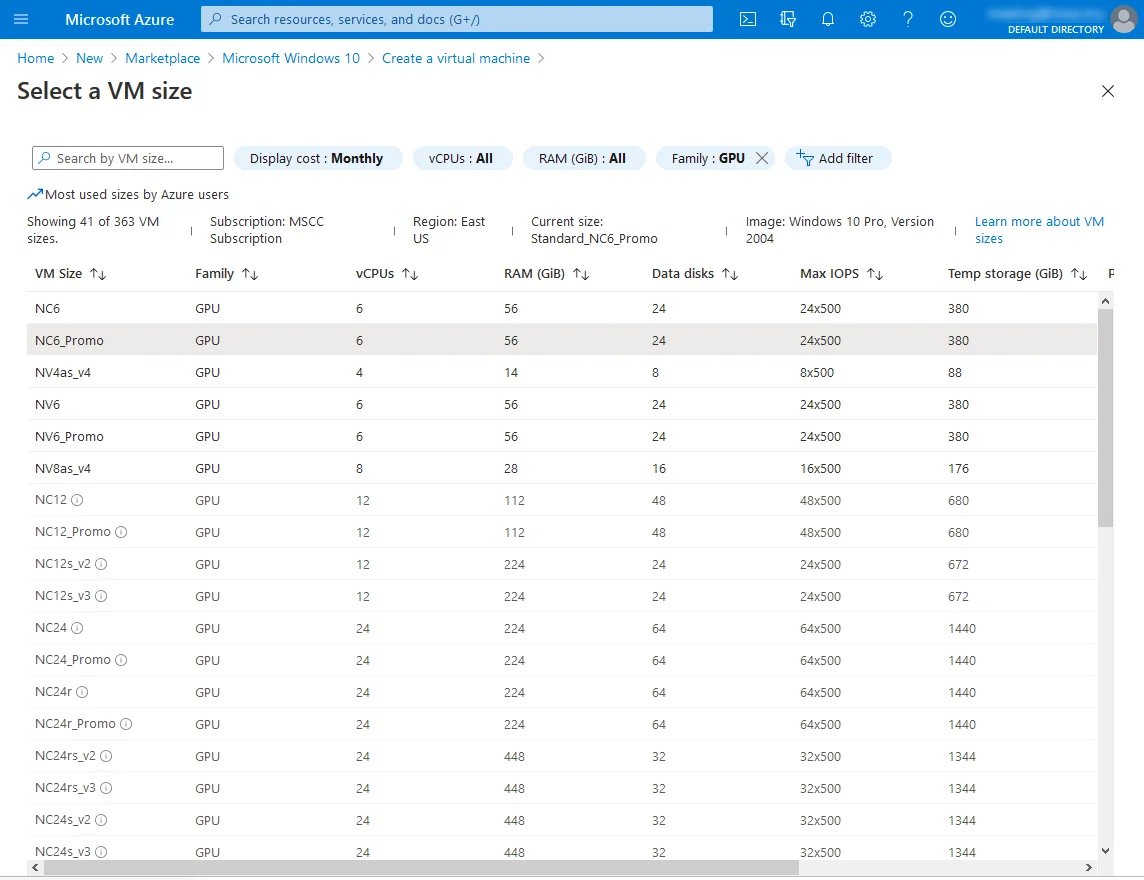Go to Microsoft Windows 10 breadcrumb
The height and width of the screenshot is (880, 1144).
[291, 58]
